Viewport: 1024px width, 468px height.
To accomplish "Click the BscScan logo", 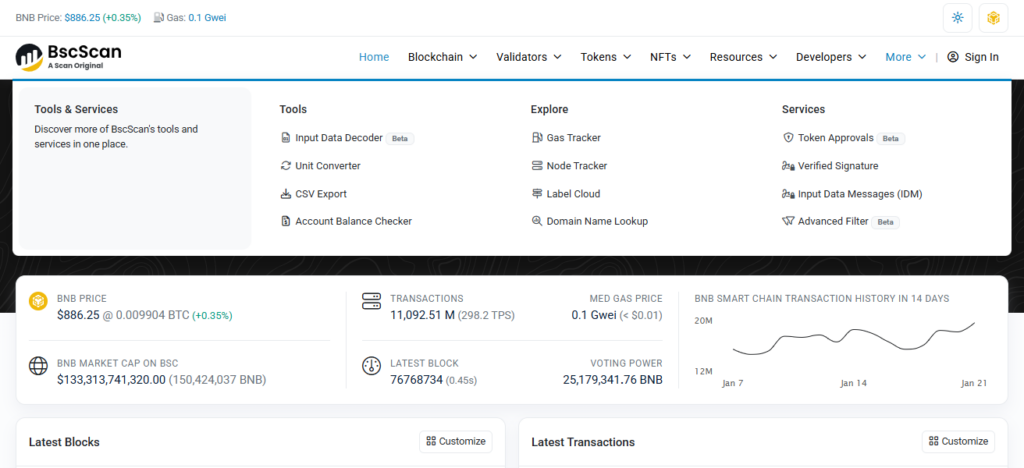I will tap(69, 57).
